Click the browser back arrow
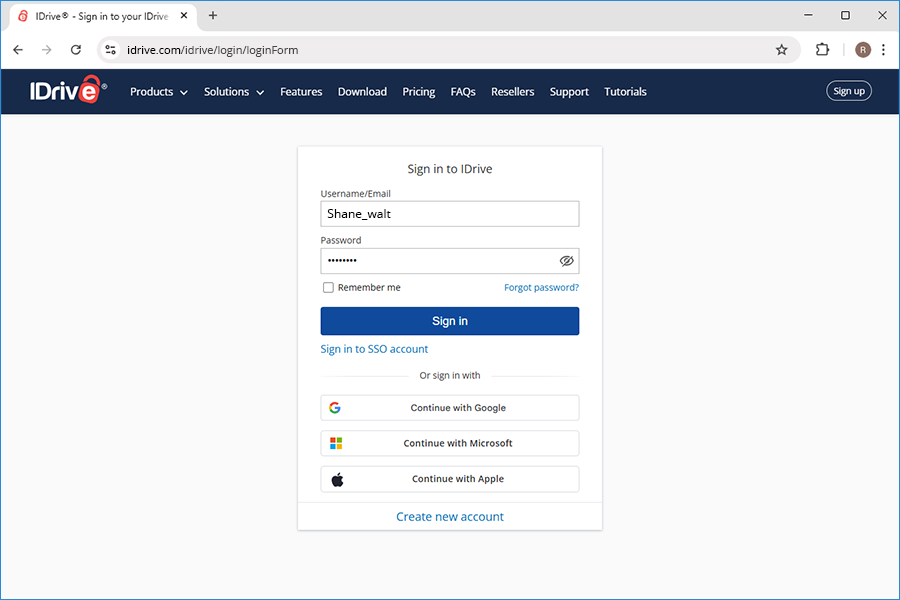The image size is (900, 600). tap(18, 50)
